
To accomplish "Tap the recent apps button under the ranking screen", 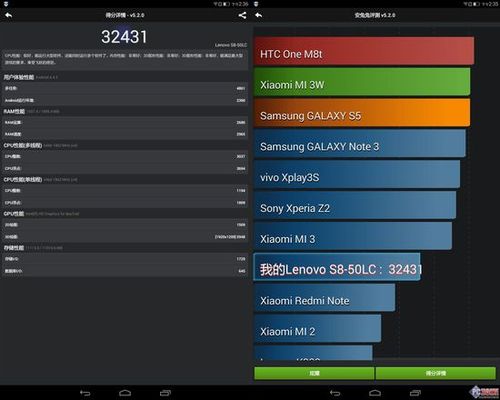I will click(x=415, y=393).
